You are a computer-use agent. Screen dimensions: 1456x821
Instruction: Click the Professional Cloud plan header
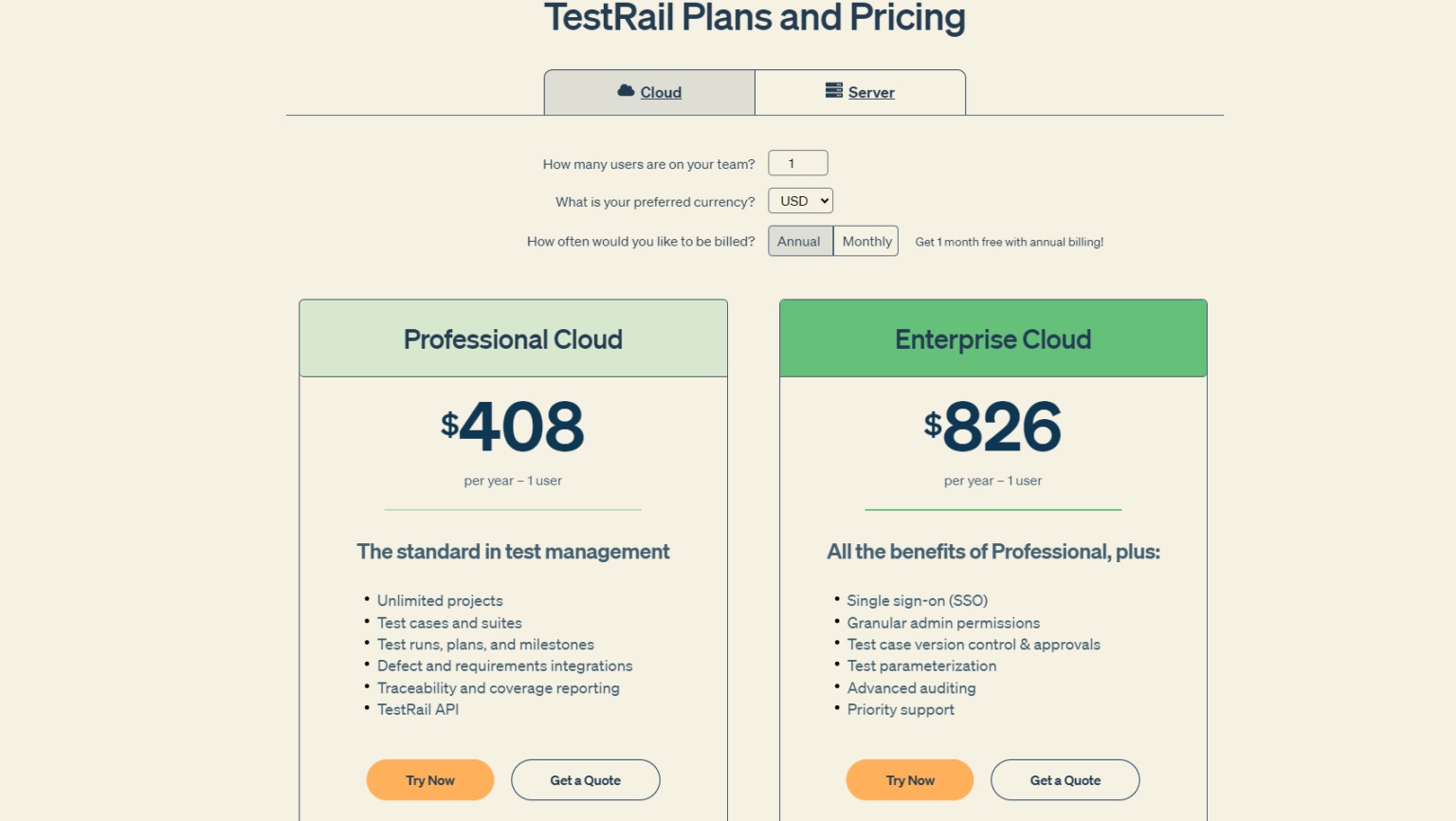point(513,339)
